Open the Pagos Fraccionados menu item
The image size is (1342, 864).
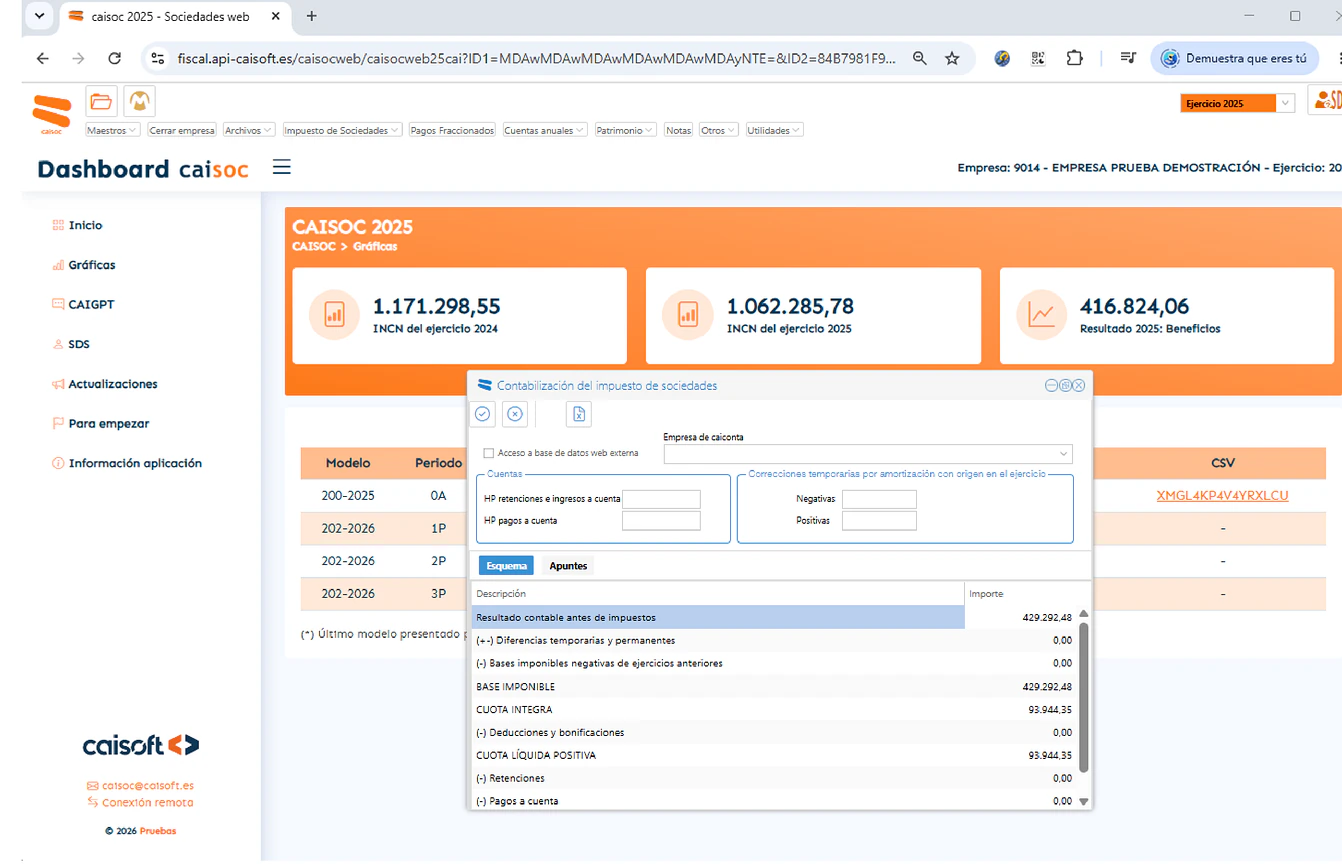coord(452,130)
